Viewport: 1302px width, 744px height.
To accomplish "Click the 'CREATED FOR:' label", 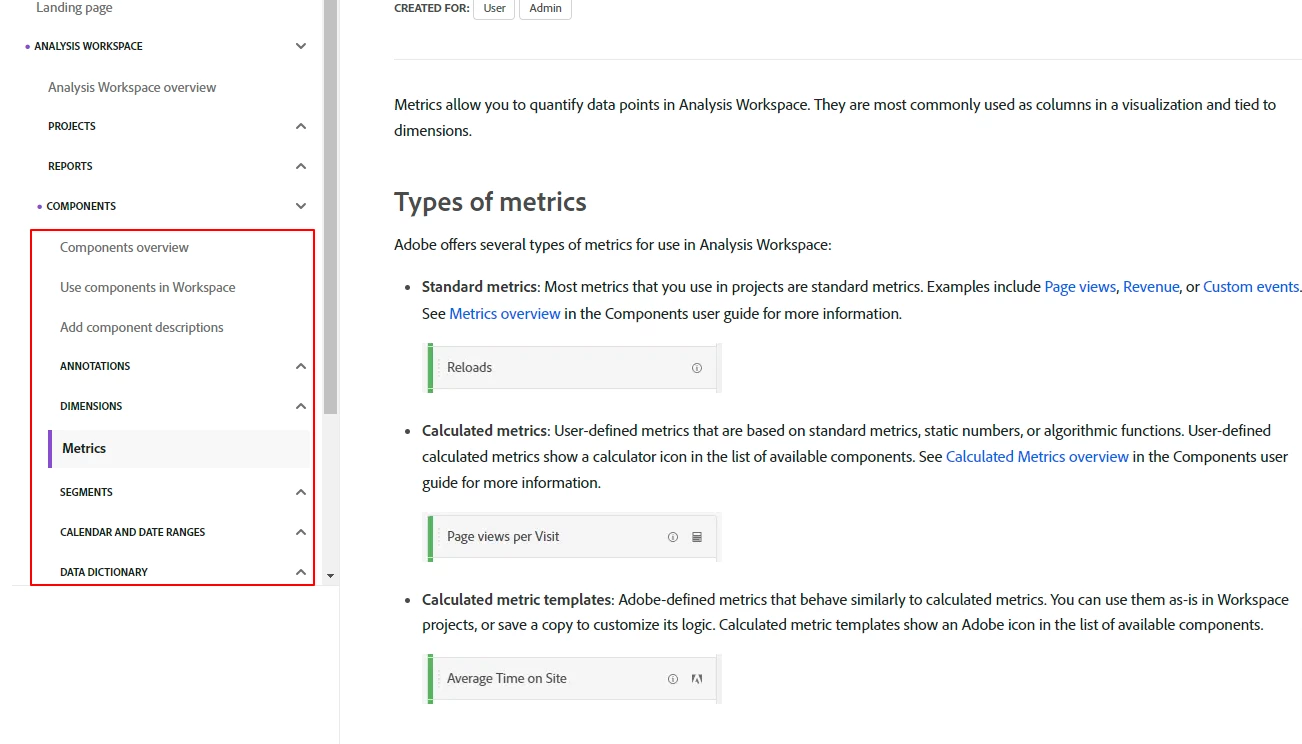I will click(x=431, y=8).
